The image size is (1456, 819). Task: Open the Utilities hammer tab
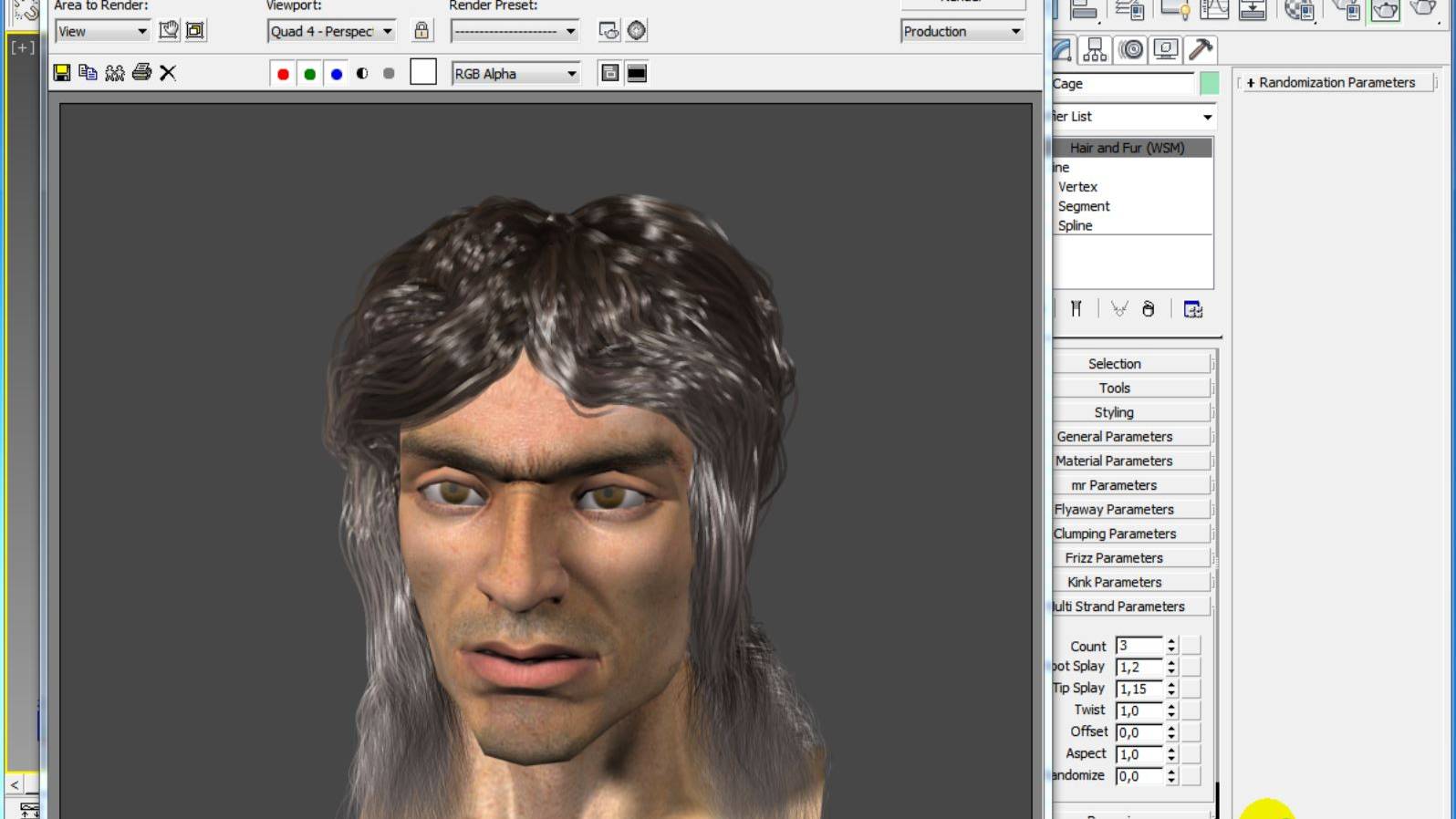[1201, 50]
